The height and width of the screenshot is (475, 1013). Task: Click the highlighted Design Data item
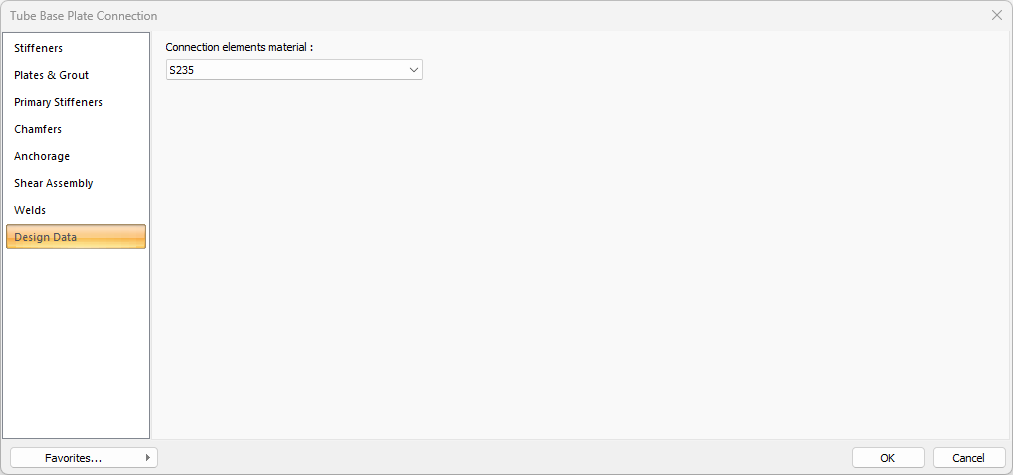[x=76, y=237]
